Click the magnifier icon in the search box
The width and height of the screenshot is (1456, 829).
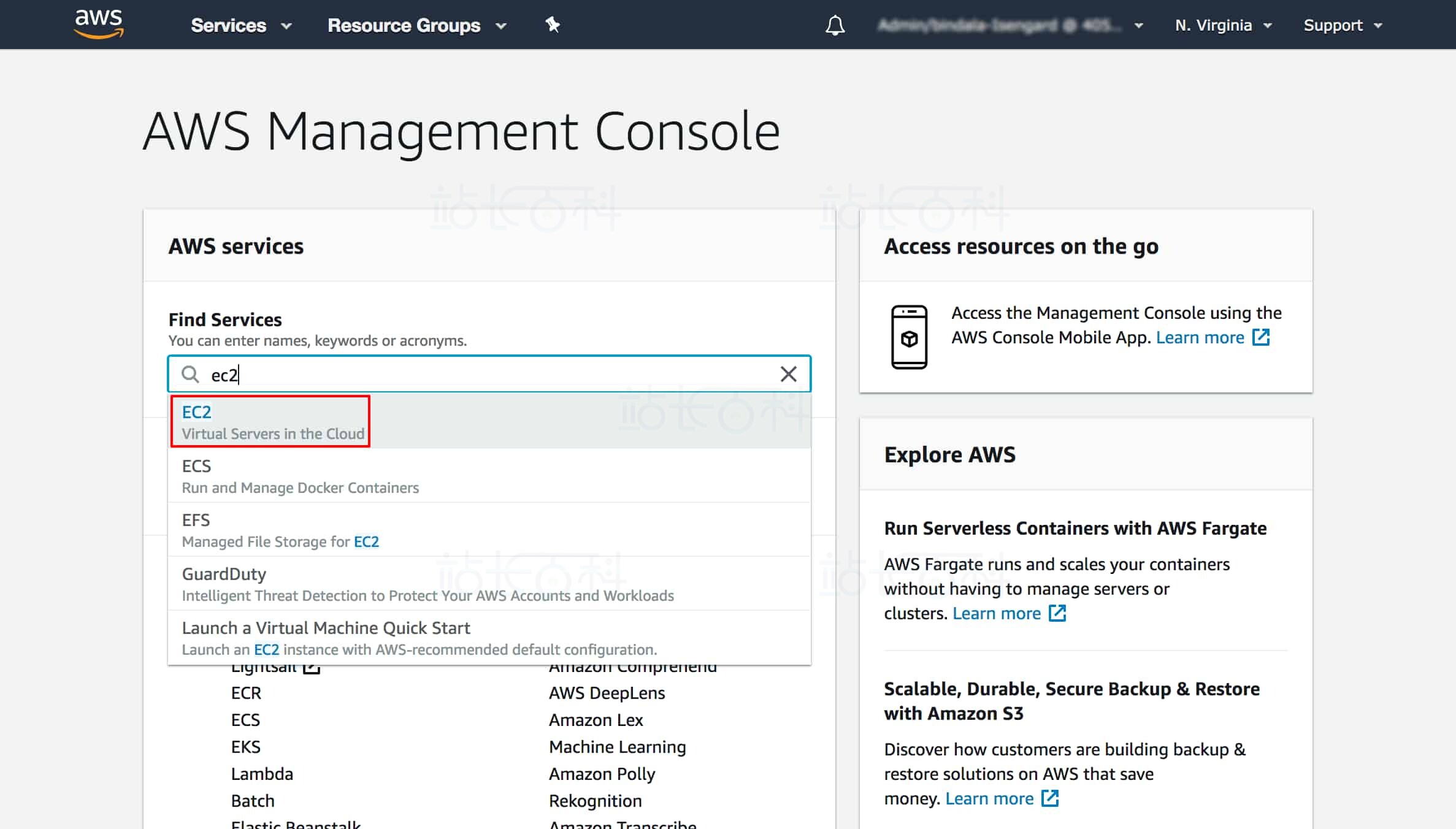(x=190, y=374)
